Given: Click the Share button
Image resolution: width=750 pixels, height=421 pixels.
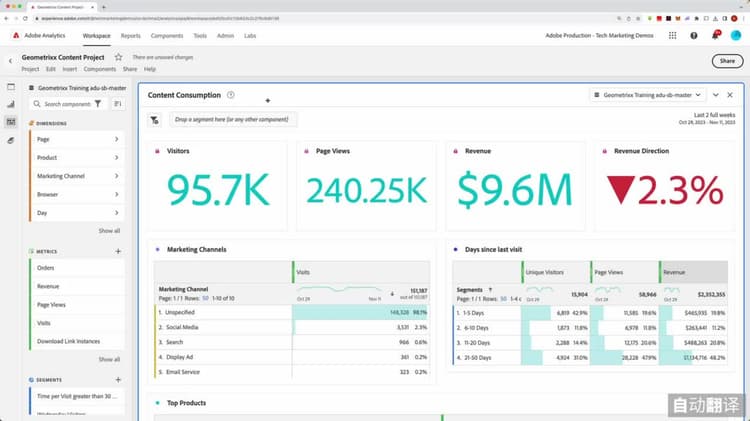Looking at the screenshot, I should 727,61.
